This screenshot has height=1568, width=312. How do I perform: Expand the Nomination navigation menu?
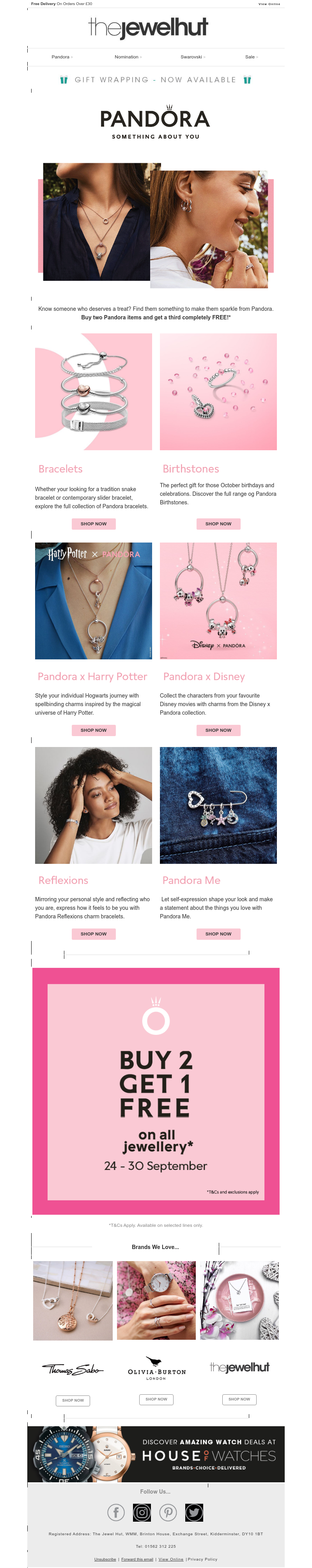(128, 56)
